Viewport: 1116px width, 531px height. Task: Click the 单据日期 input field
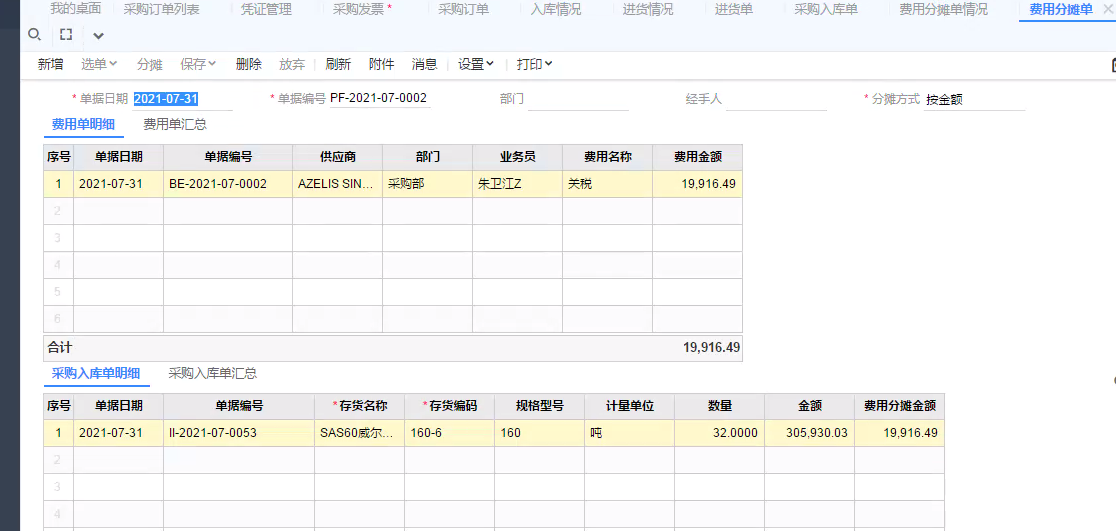[x=183, y=99]
